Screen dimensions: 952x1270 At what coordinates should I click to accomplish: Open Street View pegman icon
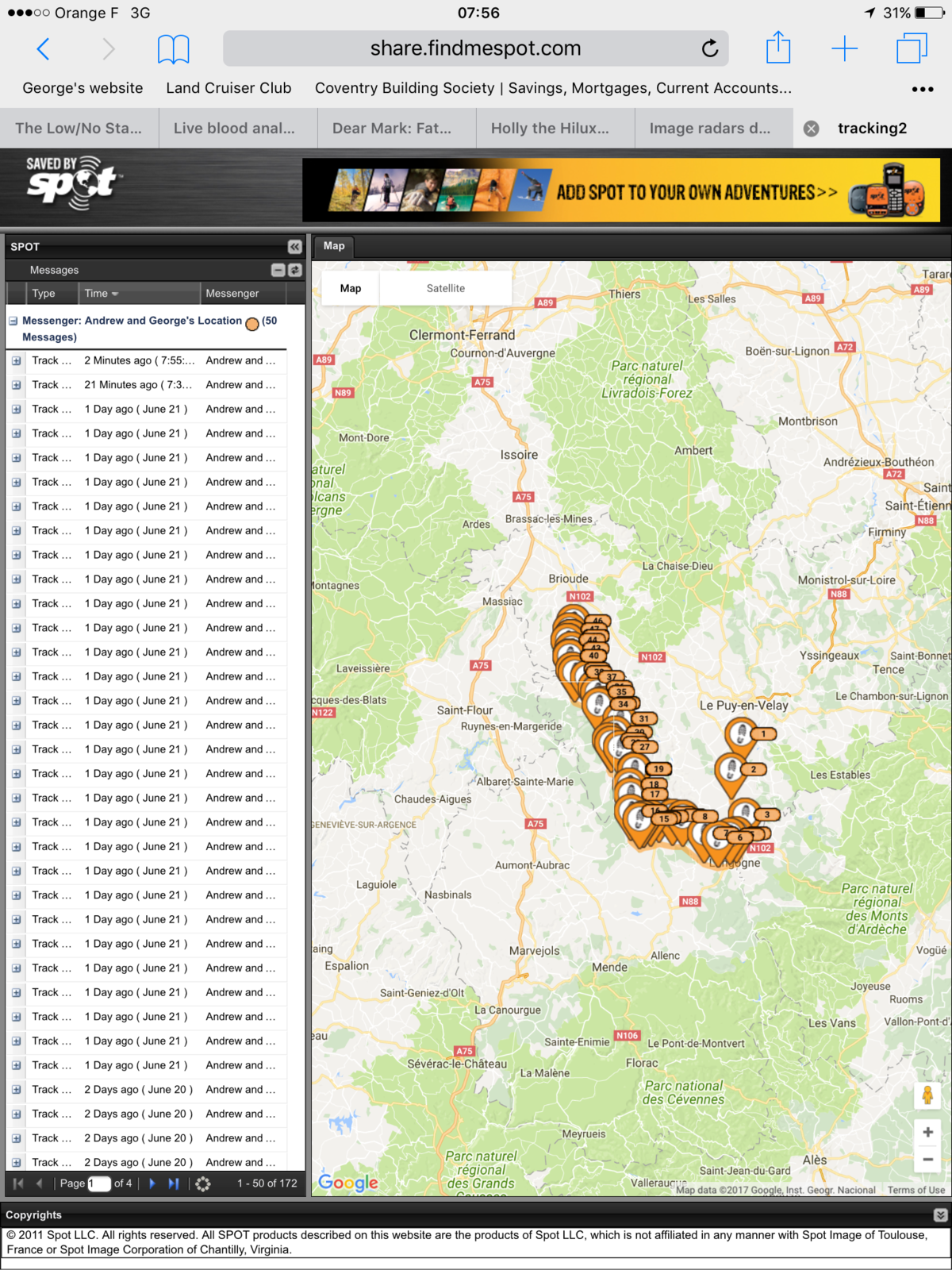927,1095
